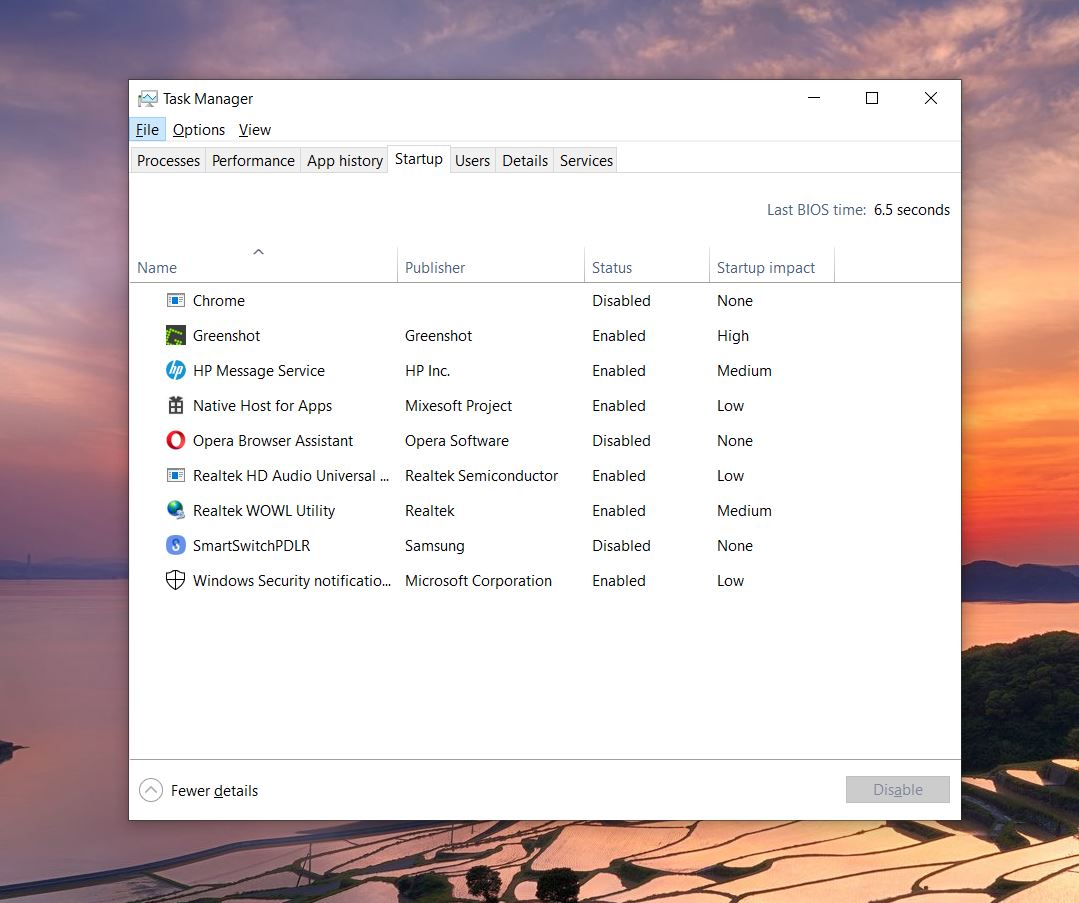1079x903 pixels.
Task: Click Mixesoft Project publisher cell
Action: [458, 405]
